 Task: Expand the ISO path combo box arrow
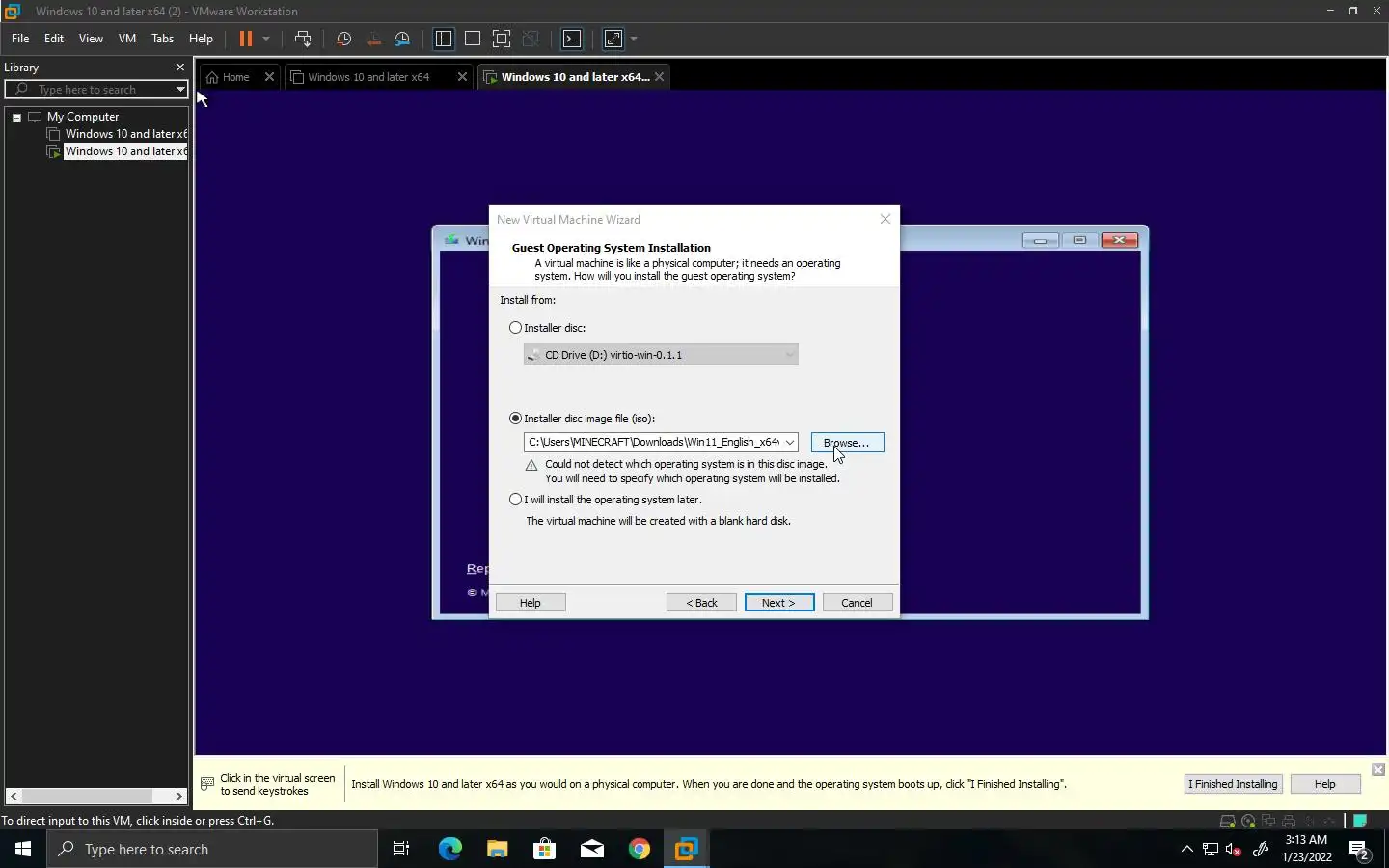pos(790,443)
